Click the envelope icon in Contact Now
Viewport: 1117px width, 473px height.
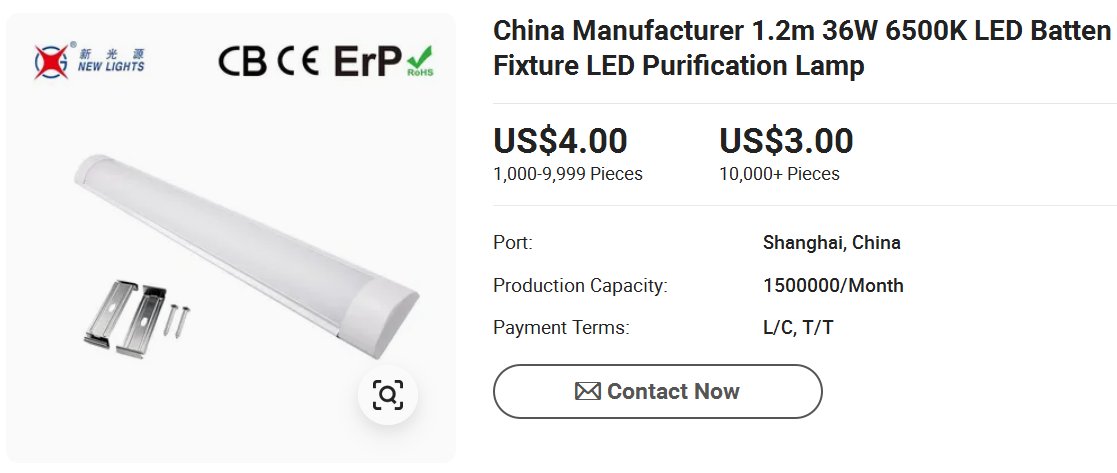click(x=587, y=391)
